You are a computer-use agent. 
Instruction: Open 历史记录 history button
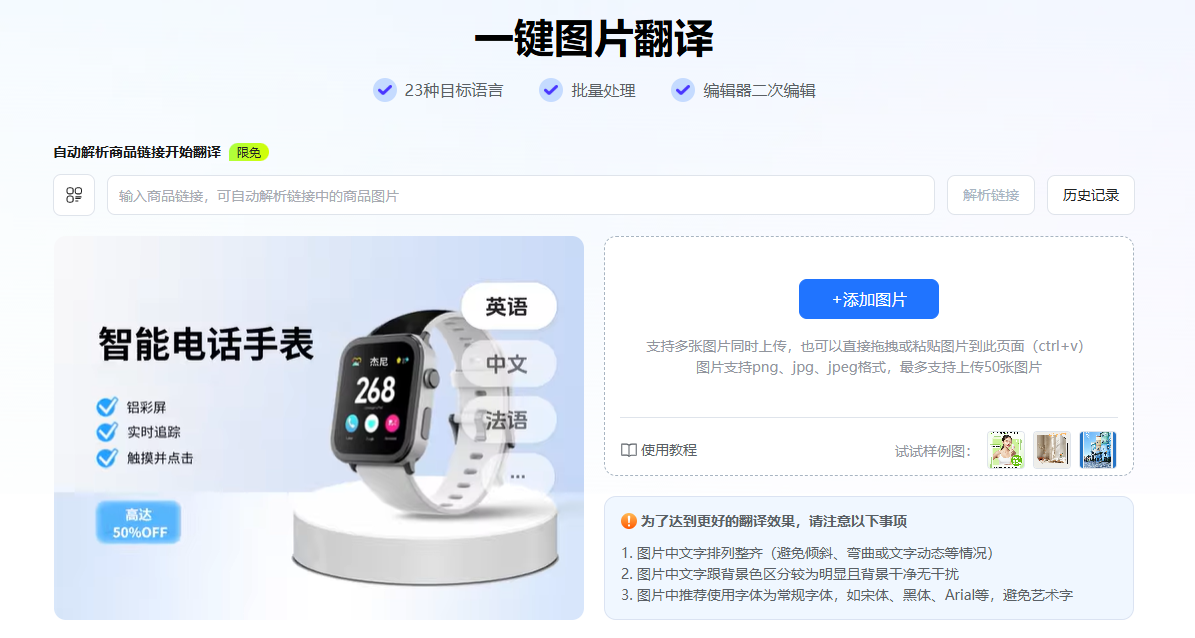1091,195
